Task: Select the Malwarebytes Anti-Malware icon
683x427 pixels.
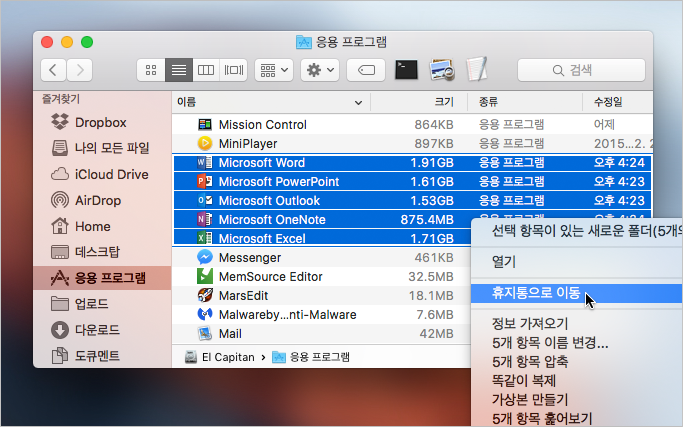Action: (x=205, y=314)
